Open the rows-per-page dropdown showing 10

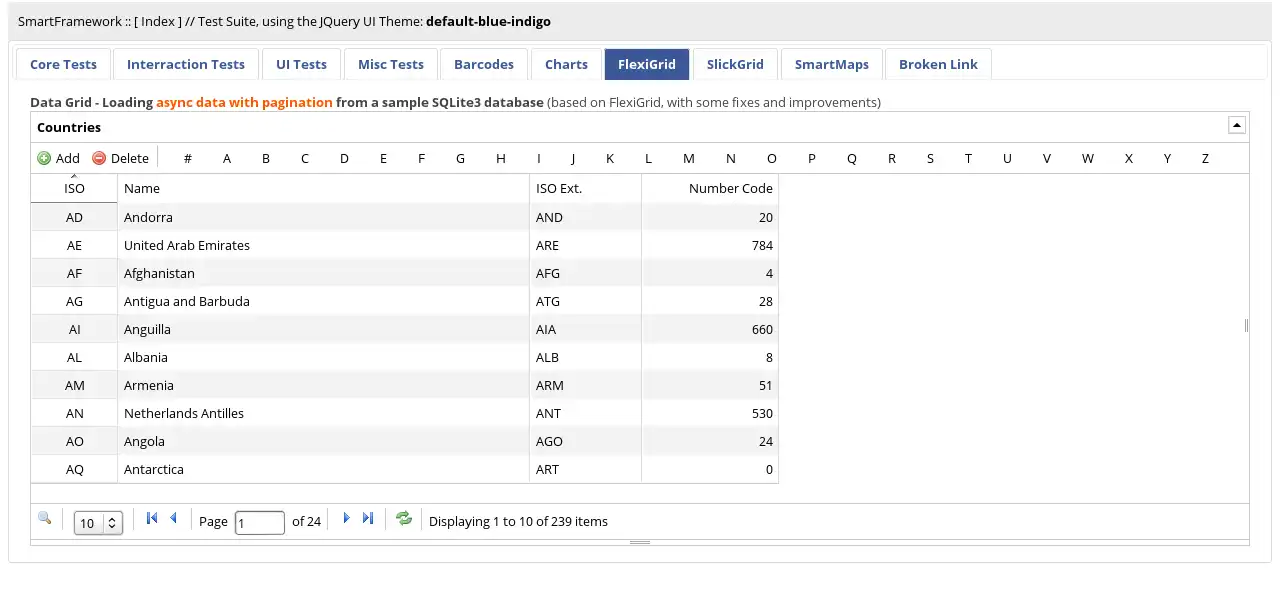click(x=98, y=522)
